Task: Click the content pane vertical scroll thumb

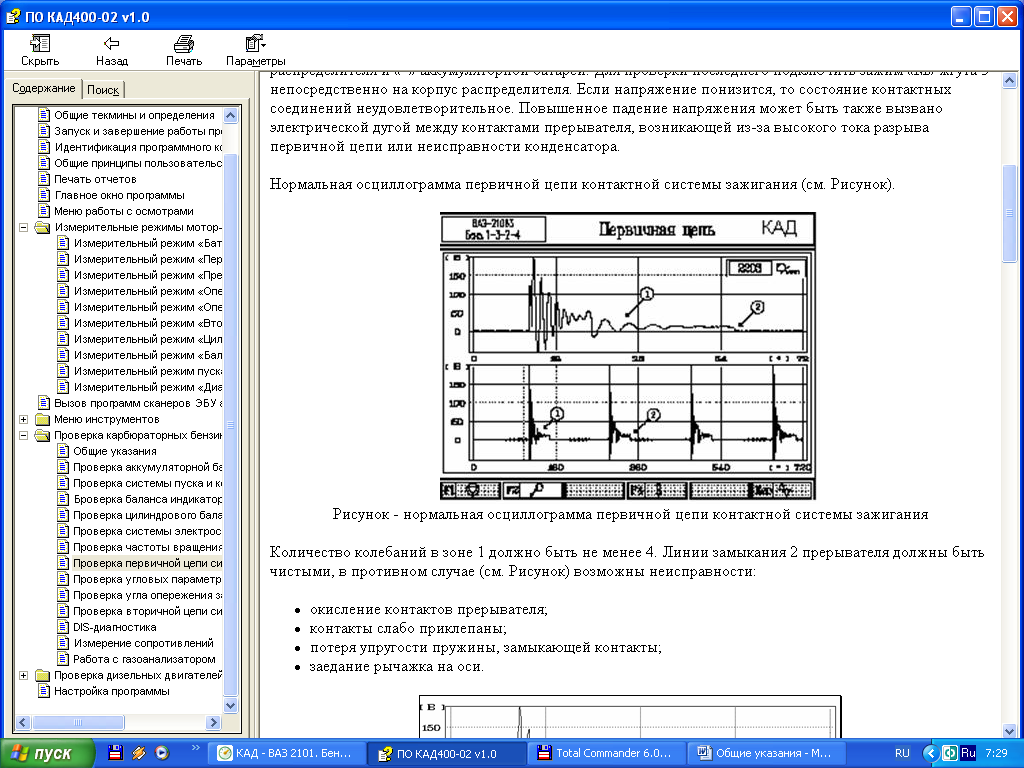Action: (1009, 213)
